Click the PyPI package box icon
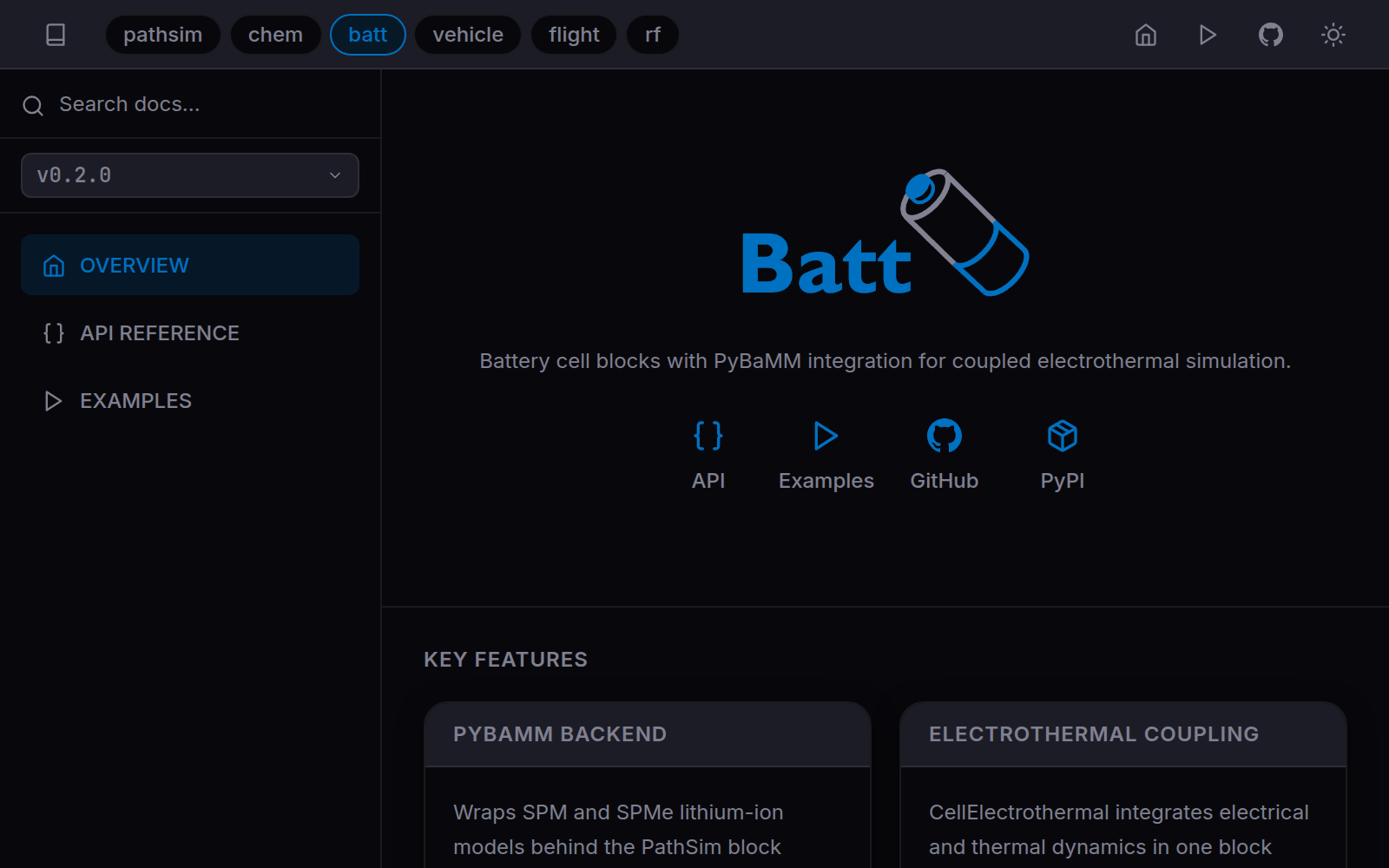The height and width of the screenshot is (868, 1389). (x=1063, y=436)
